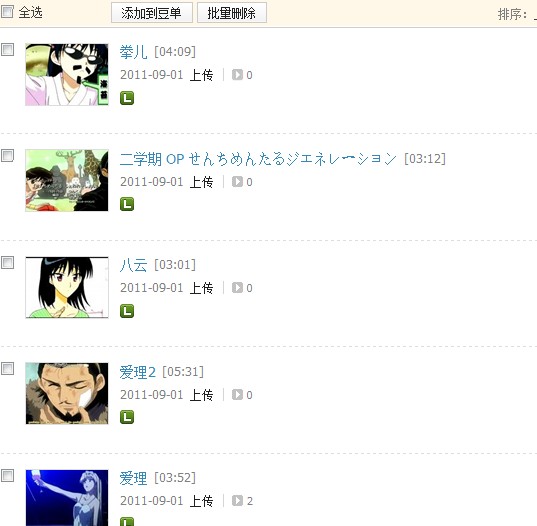The width and height of the screenshot is (537, 526).
Task: Open the 爱理2 video thumbnail
Action: [67, 393]
